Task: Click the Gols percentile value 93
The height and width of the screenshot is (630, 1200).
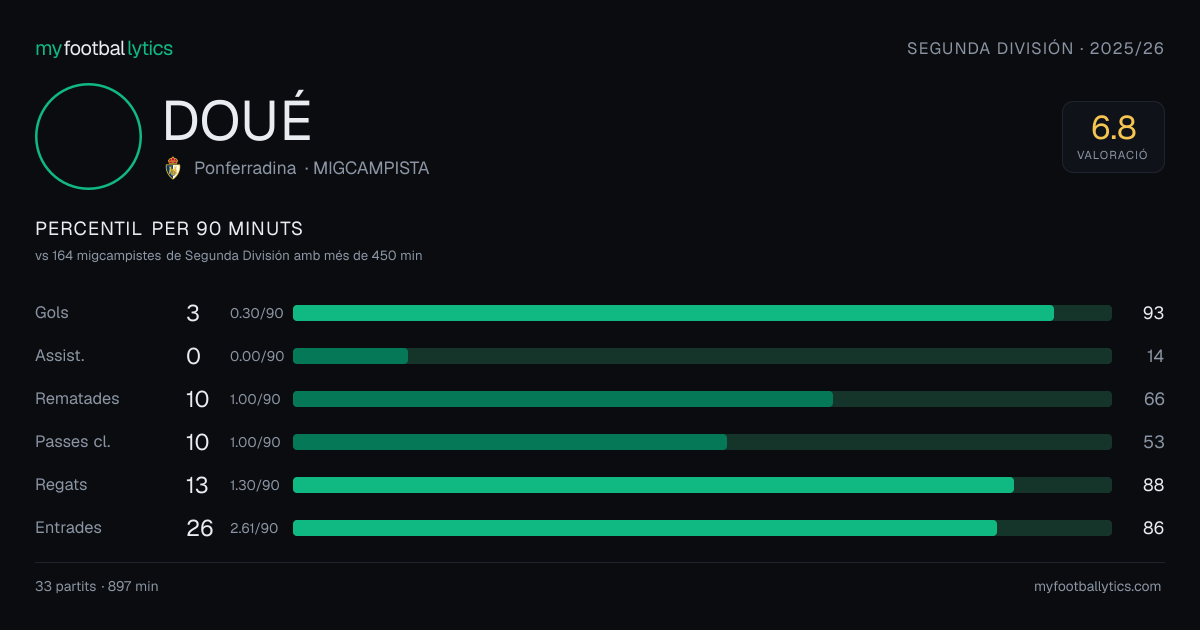Action: tap(1153, 313)
